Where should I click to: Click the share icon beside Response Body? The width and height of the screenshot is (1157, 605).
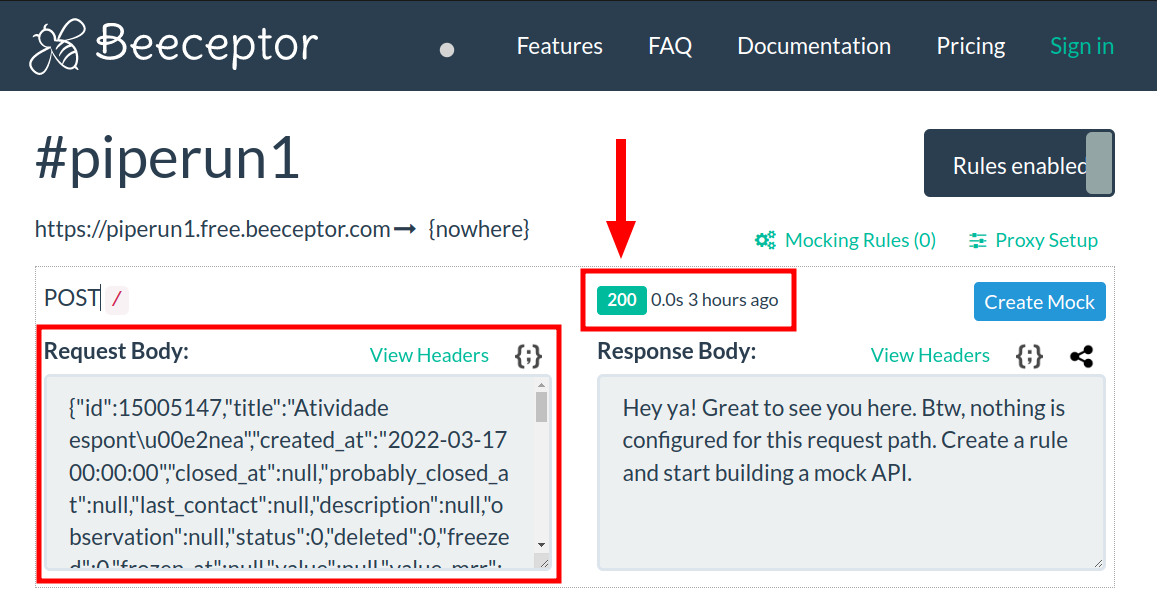1081,356
